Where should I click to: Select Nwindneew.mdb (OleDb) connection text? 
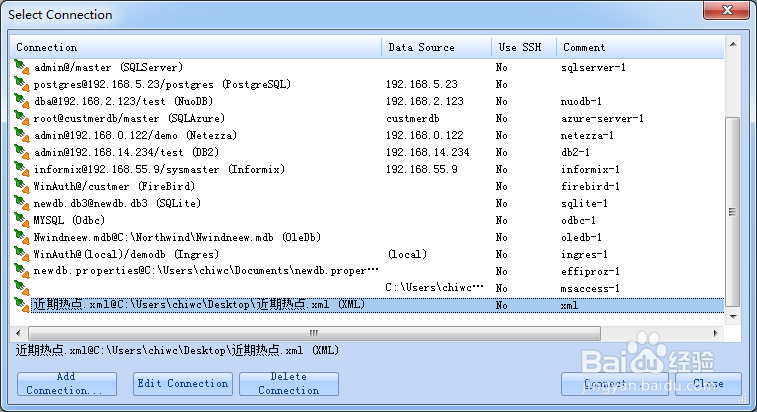pos(177,237)
